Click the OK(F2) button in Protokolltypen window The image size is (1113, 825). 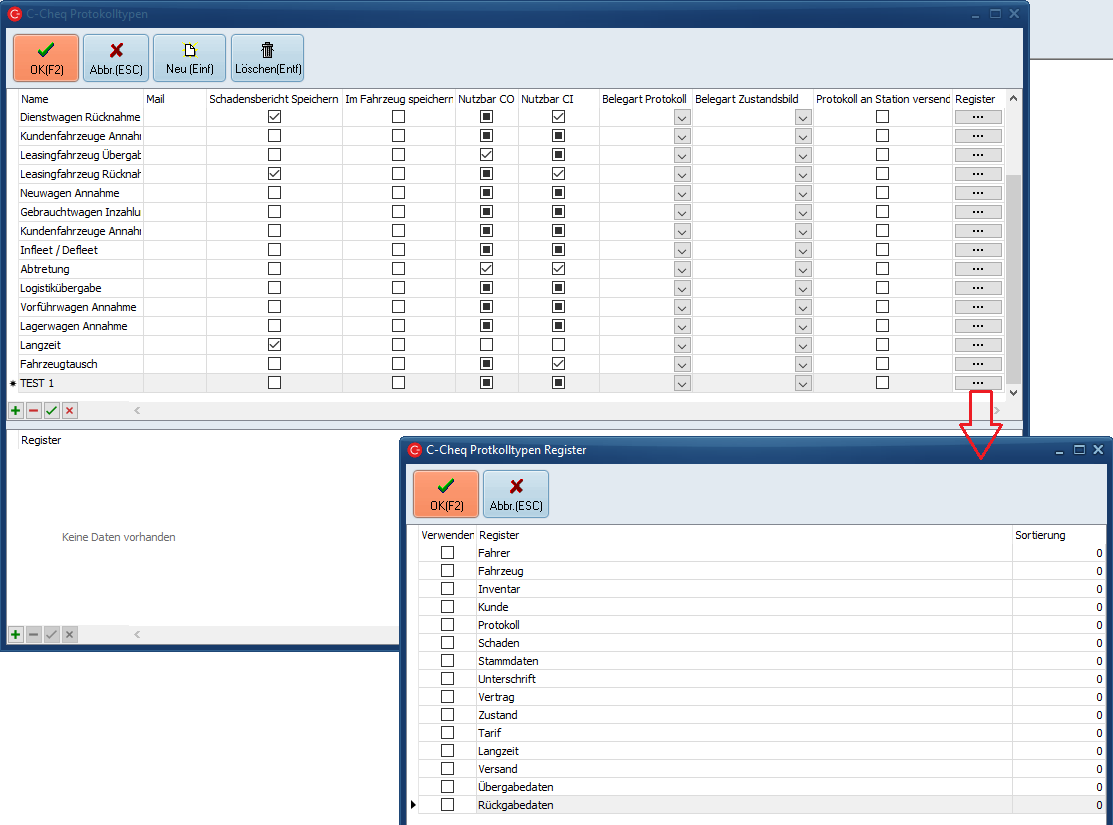(x=46, y=58)
